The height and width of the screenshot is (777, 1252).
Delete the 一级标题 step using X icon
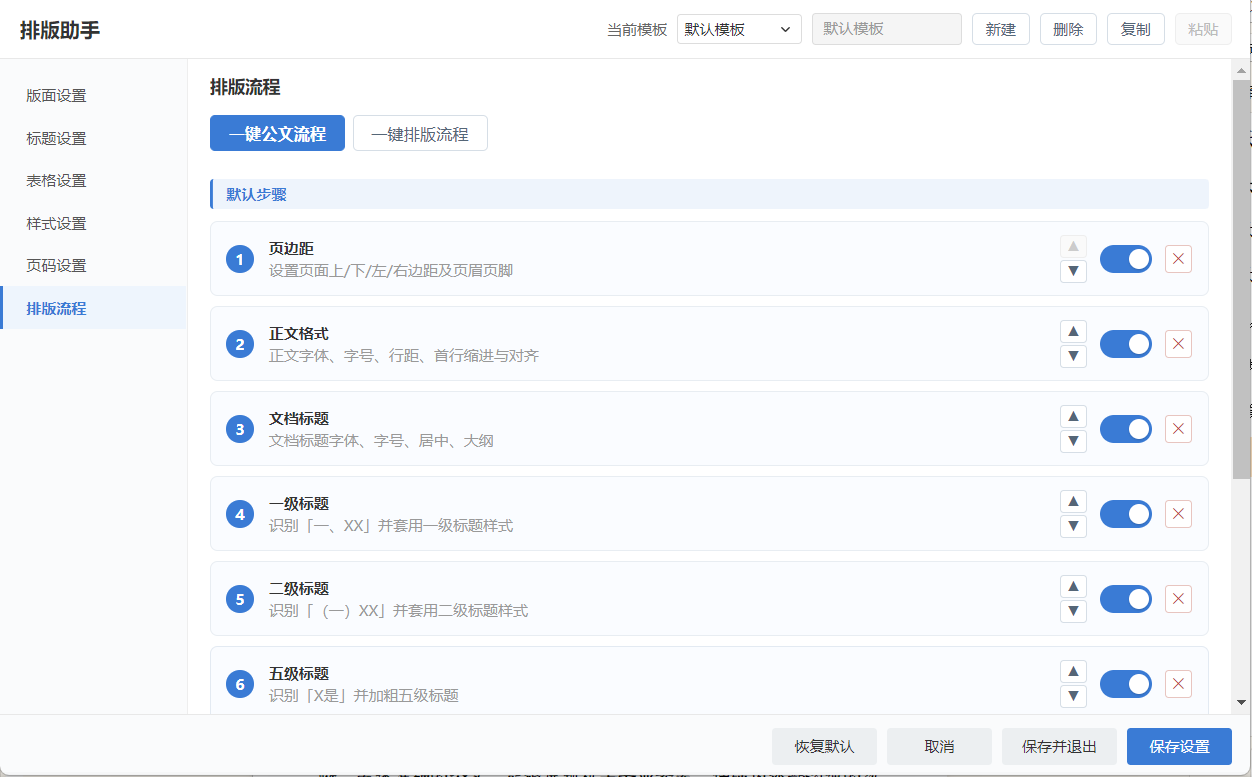[x=1178, y=514]
